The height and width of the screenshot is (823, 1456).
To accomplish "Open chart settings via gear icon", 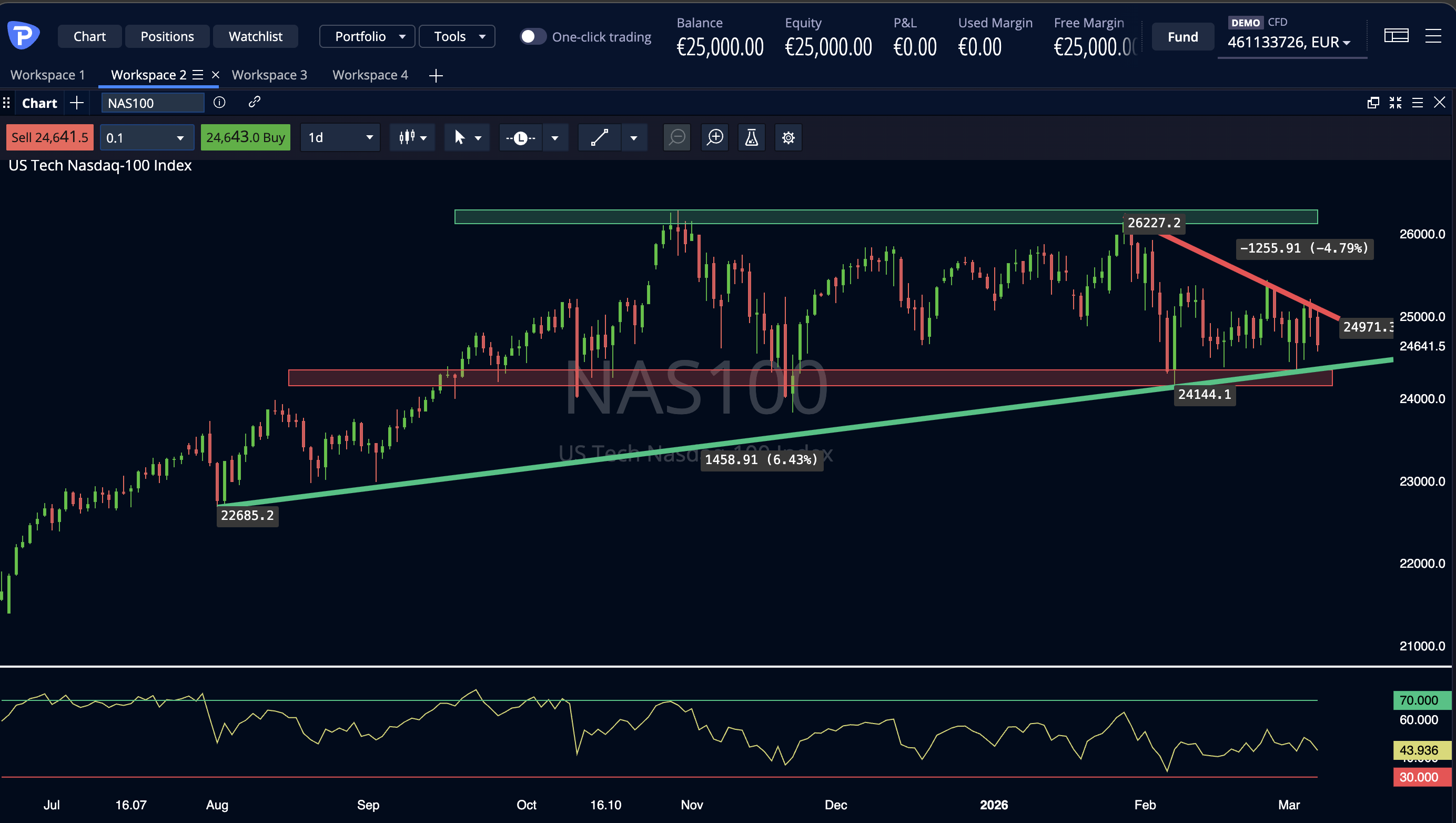I will (788, 137).
